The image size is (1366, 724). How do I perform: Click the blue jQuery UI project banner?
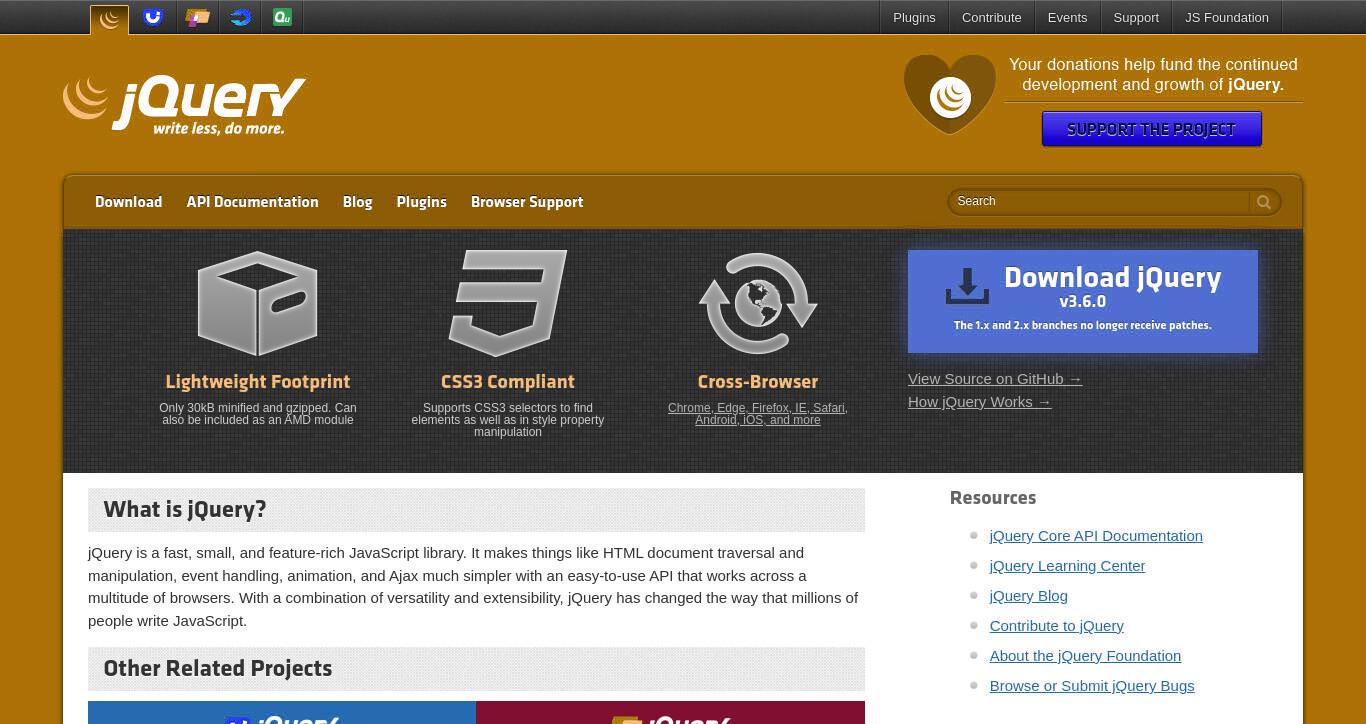282,712
